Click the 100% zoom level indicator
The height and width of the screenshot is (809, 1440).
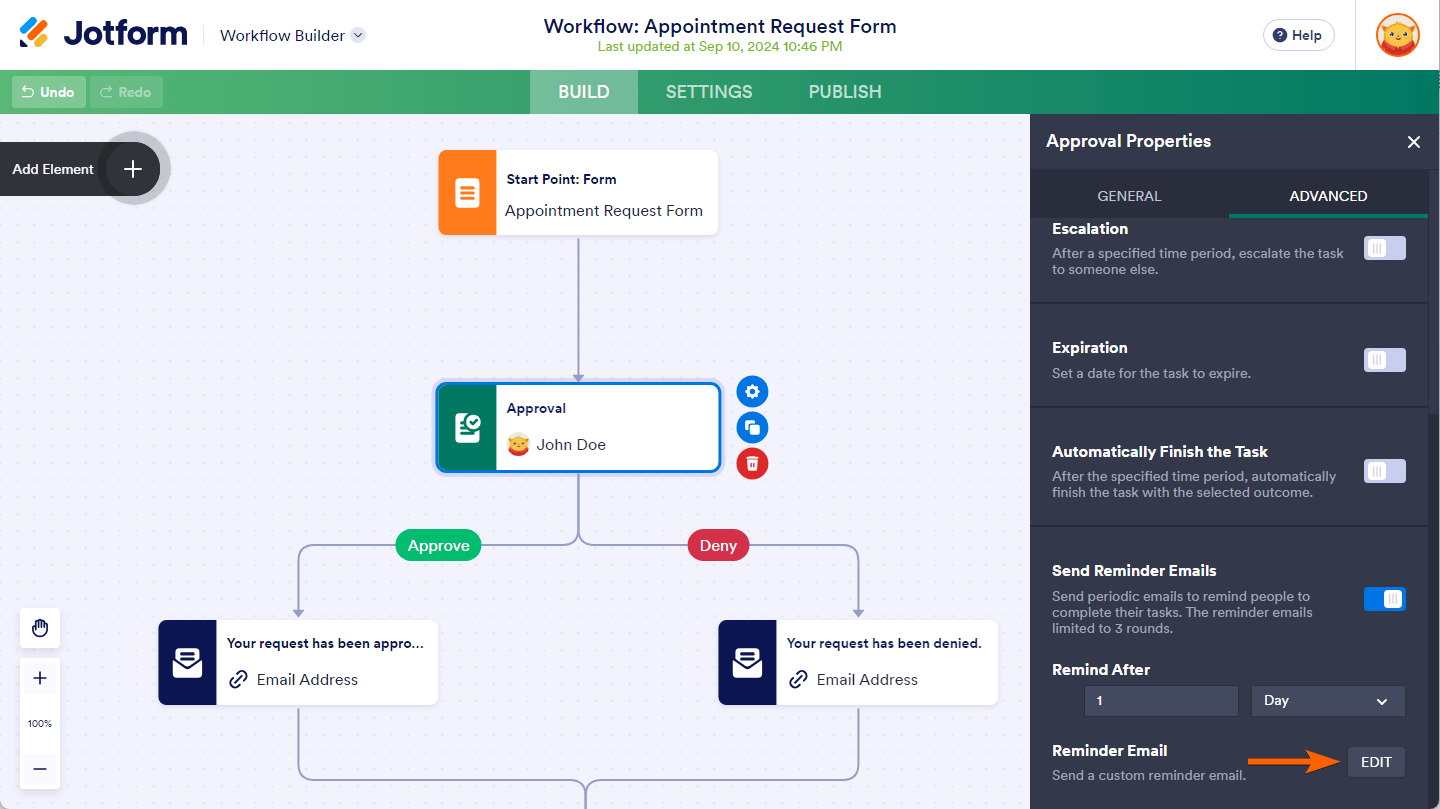click(x=40, y=724)
